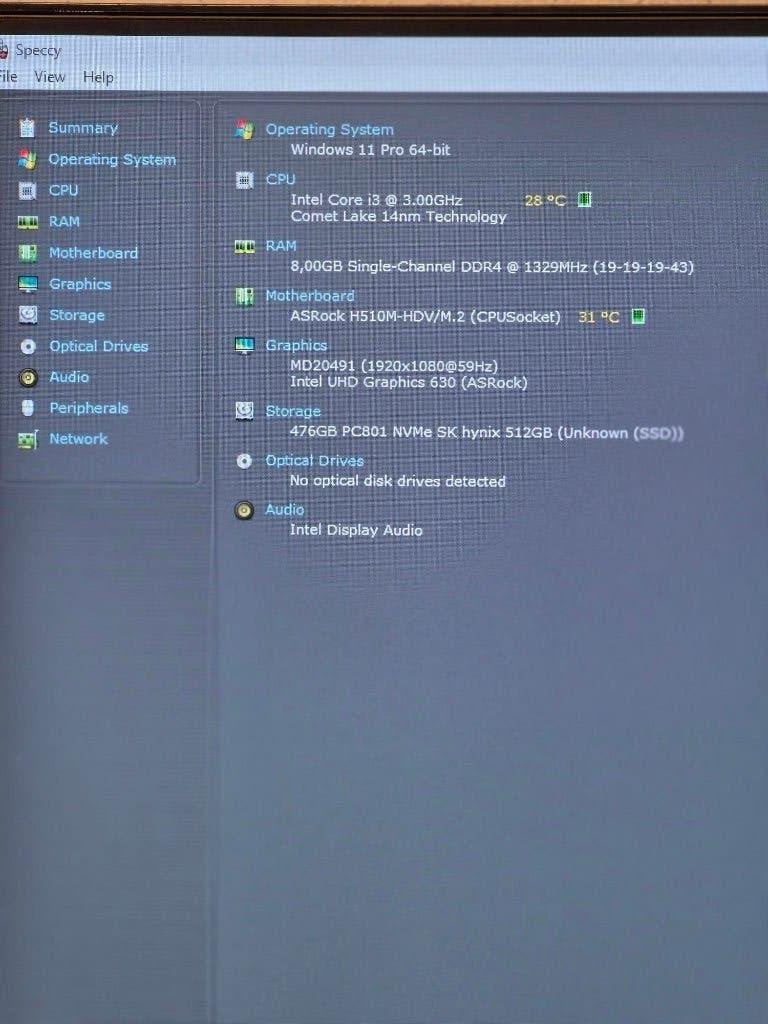The width and height of the screenshot is (768, 1024).
Task: Click the 8,00GB Single-Channel DDR4 text
Action: [x=492, y=266]
